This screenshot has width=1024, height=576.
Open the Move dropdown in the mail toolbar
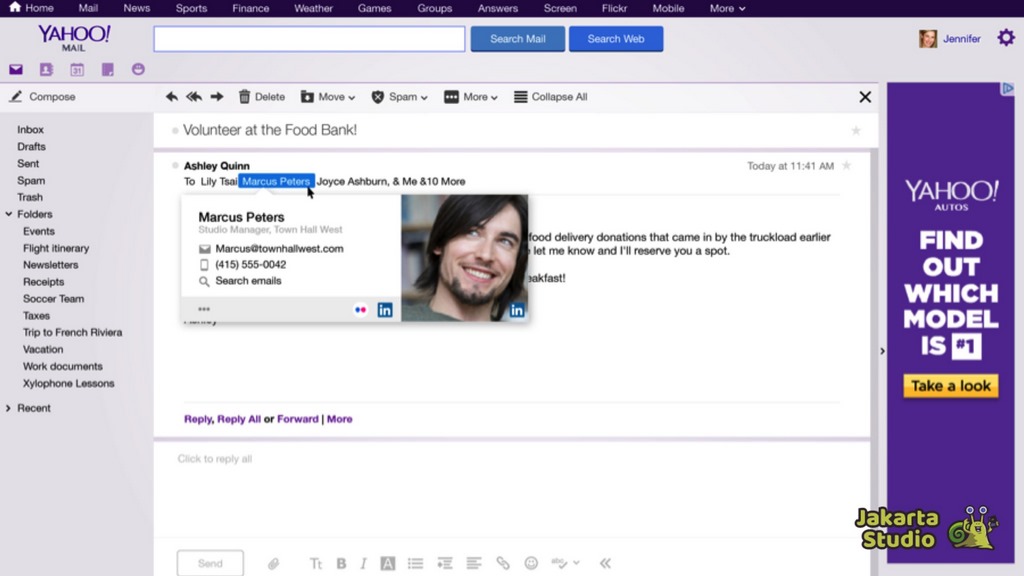tap(328, 97)
